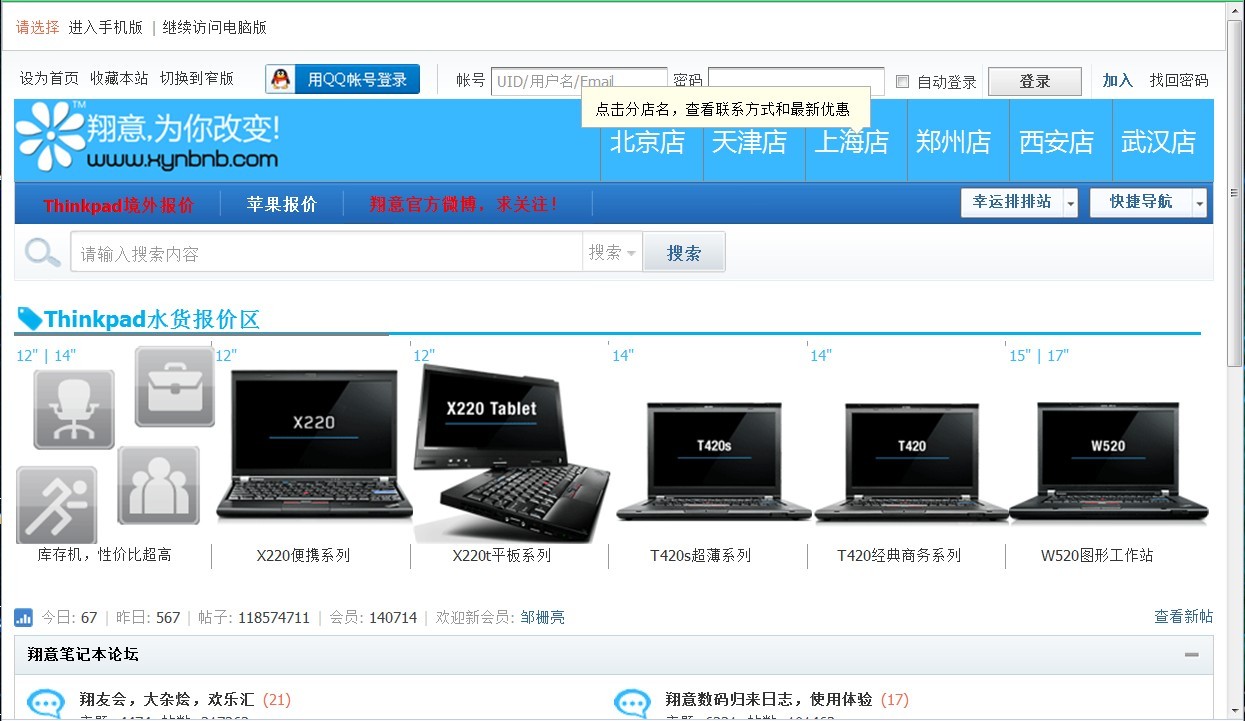The height and width of the screenshot is (721, 1245).
Task: Open 翔友会，大杂烩，欢乐汇 forum link
Action: (x=167, y=699)
